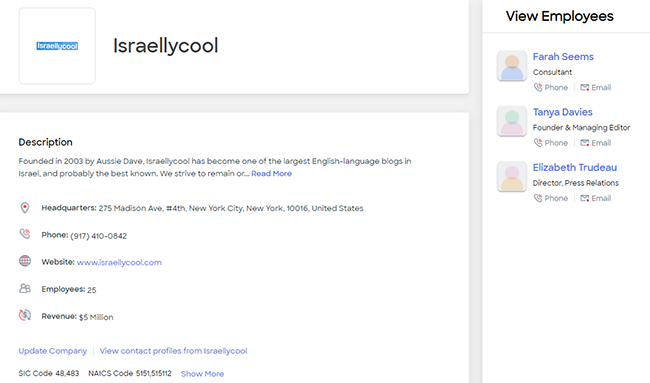Click the Revenue $5 Million value
This screenshot has height=383, width=650.
click(x=96, y=317)
